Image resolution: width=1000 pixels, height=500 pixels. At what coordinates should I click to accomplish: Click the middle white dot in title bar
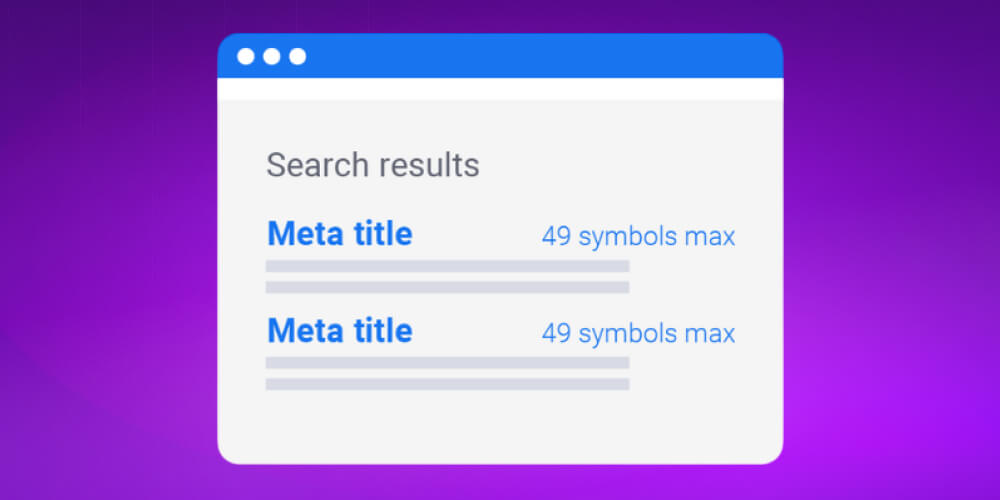272,56
